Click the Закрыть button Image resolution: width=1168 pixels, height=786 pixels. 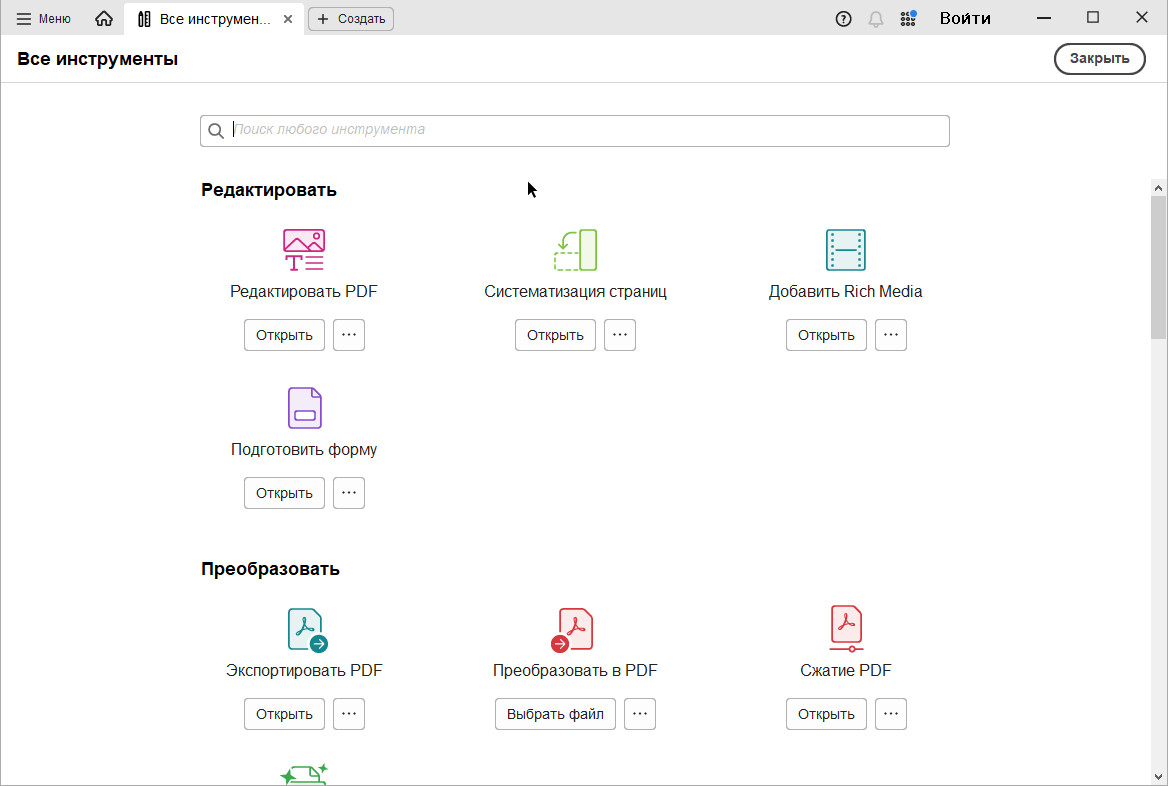pos(1099,58)
